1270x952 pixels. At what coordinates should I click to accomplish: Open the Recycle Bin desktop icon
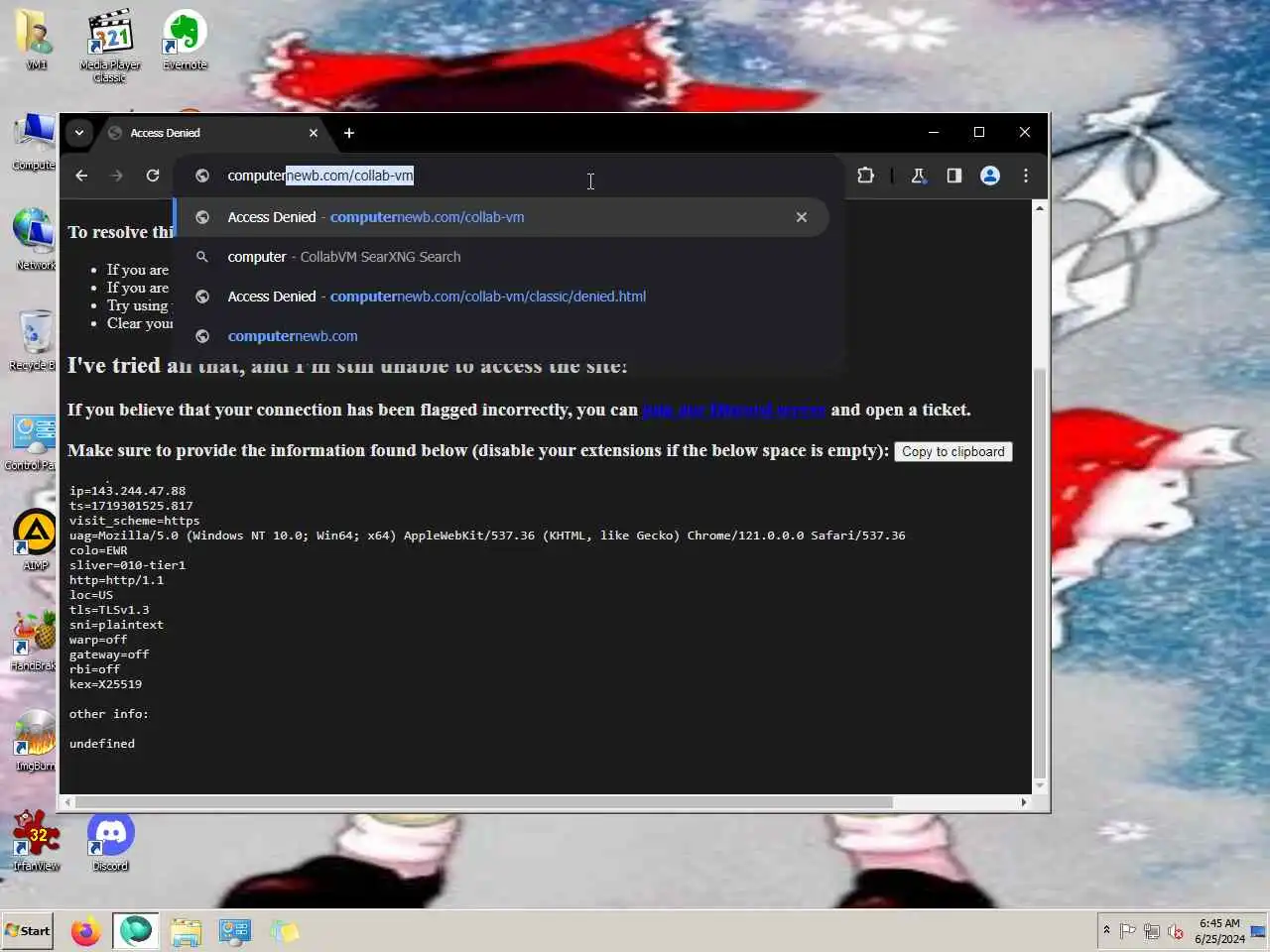[x=34, y=340]
